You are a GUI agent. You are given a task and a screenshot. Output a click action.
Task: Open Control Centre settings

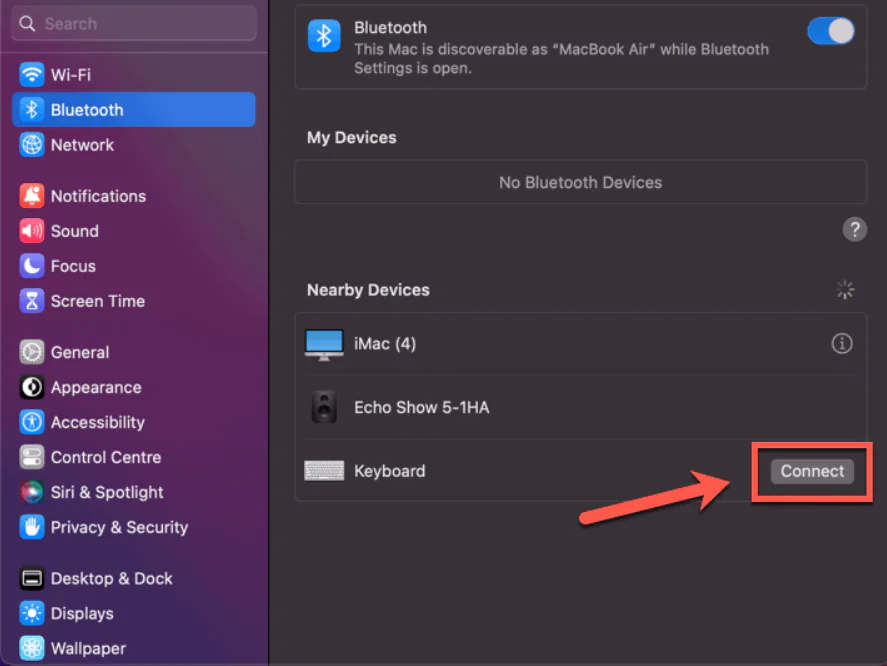[x=105, y=457]
